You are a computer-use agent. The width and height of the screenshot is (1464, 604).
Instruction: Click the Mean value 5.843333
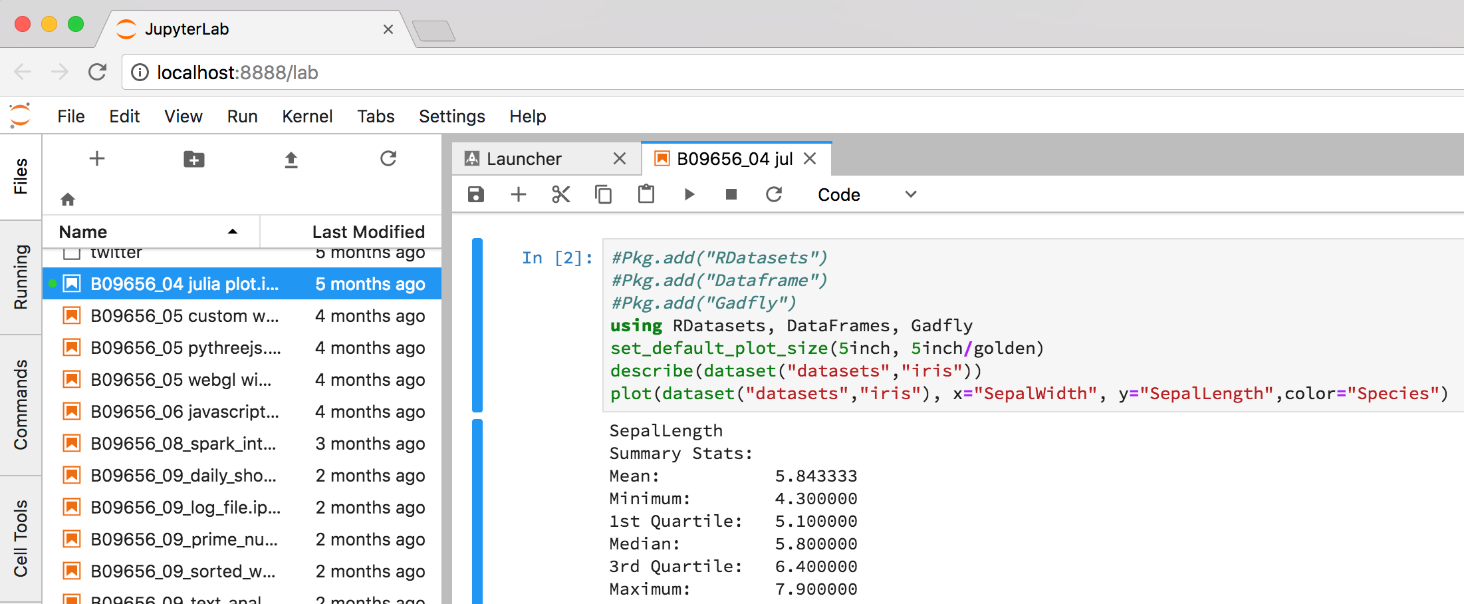coord(816,476)
